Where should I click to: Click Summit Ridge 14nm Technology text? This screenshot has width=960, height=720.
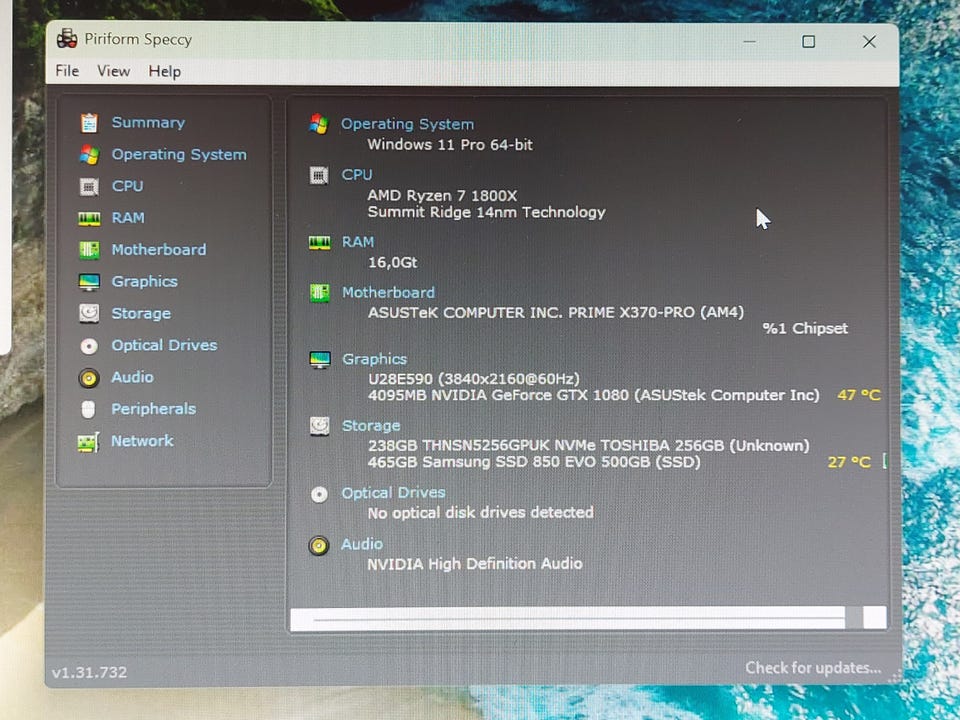pos(486,212)
